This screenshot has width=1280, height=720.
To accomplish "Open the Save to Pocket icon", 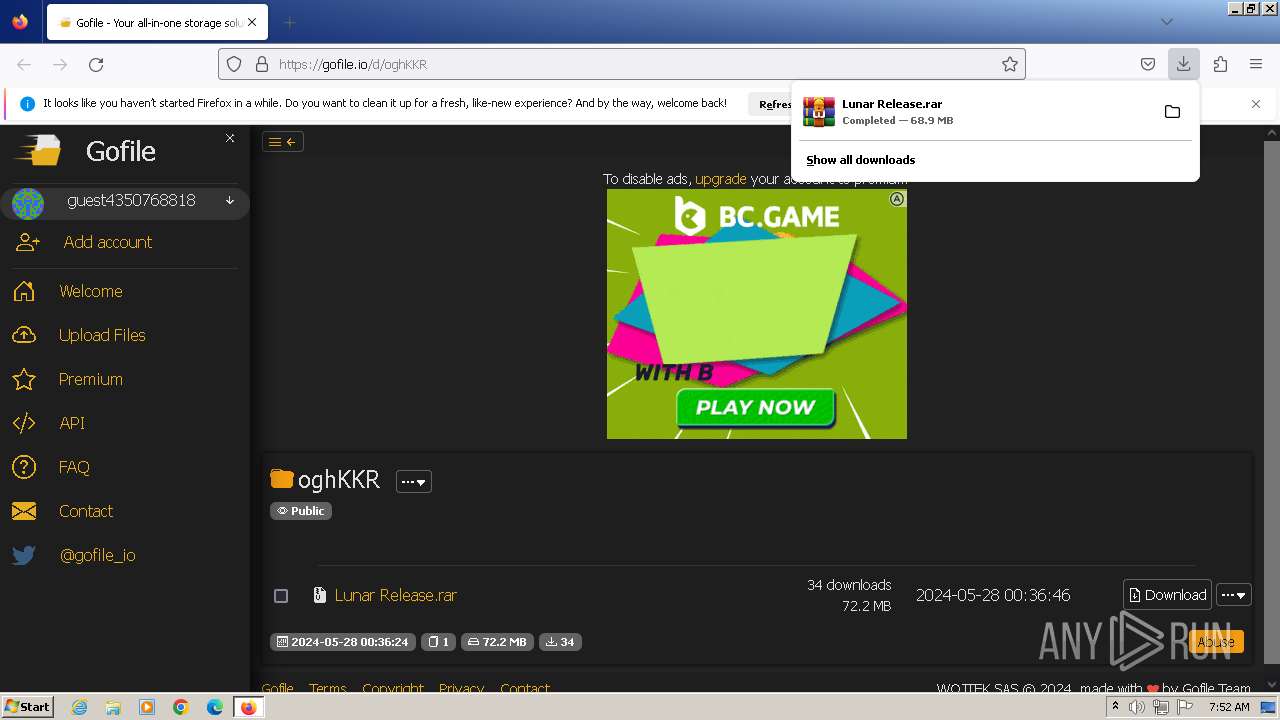I will tap(1148, 64).
